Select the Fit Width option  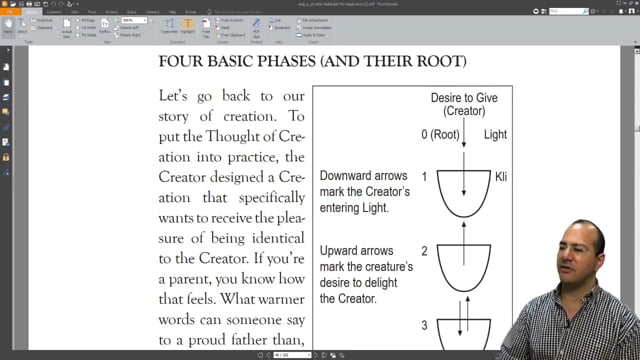pos(86,27)
